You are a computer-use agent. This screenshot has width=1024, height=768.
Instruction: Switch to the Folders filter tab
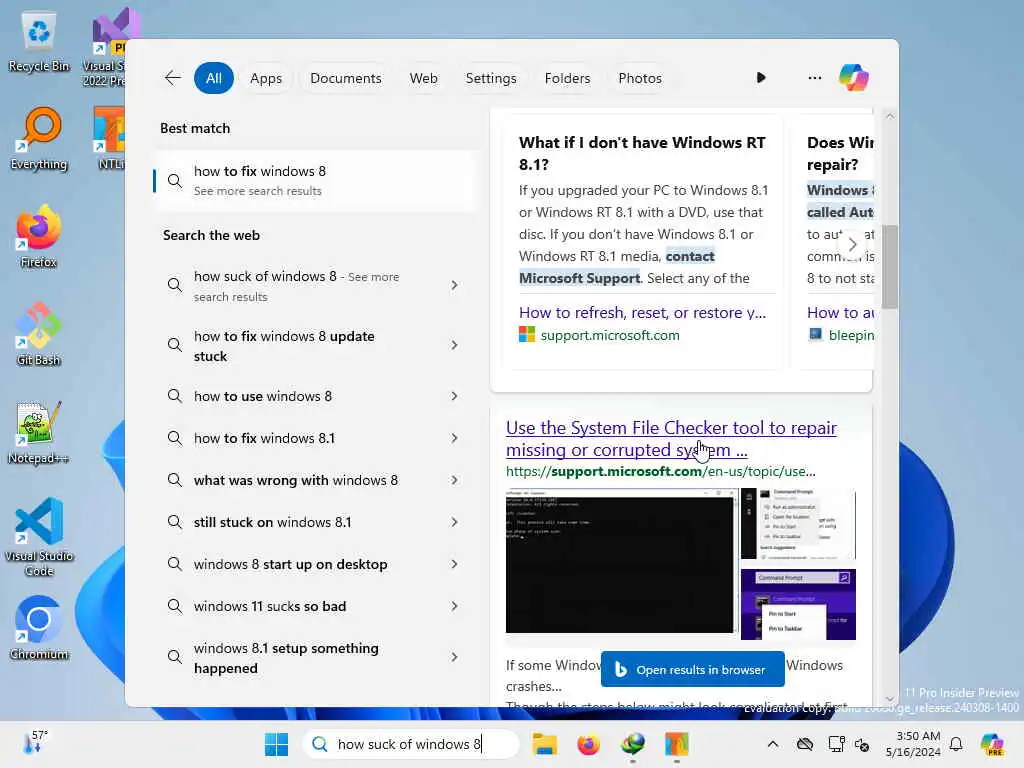(567, 78)
